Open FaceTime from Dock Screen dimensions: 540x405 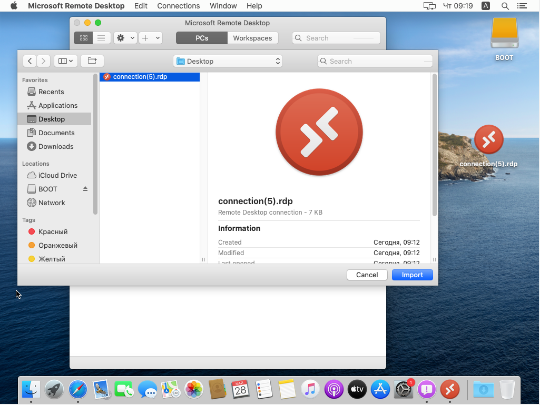coord(124,390)
